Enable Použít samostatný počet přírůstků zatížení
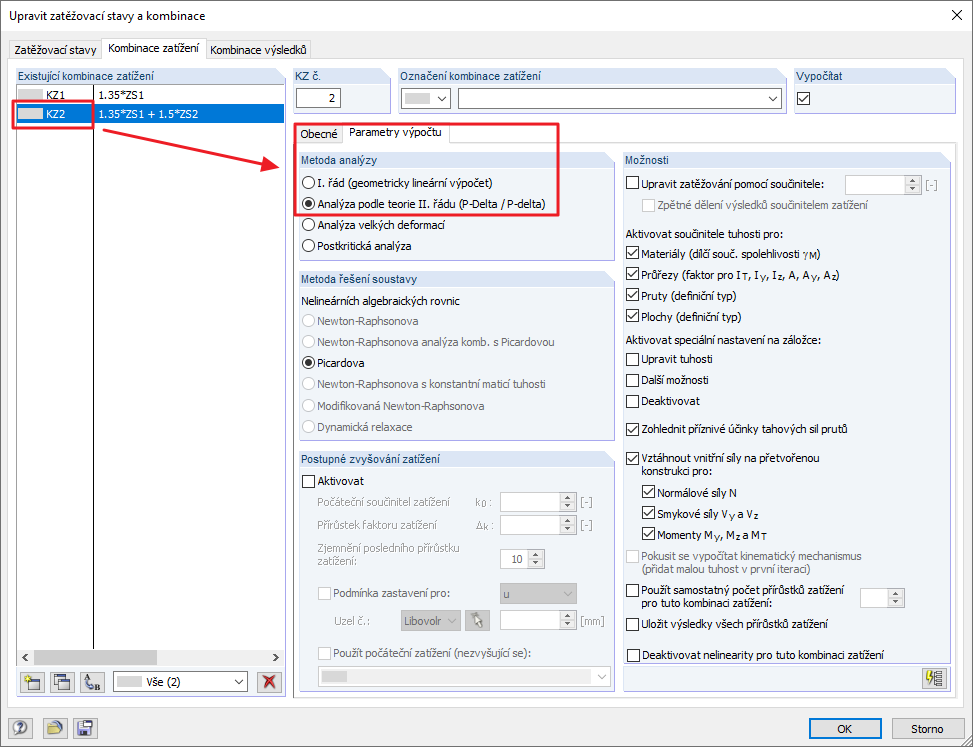Image resolution: width=973 pixels, height=747 pixels. click(x=632, y=590)
